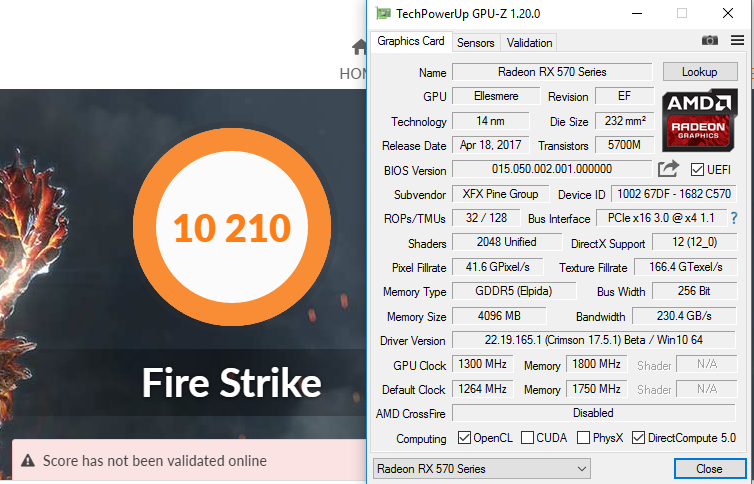Click the Bus Interface value PCIe x16 3.0

click(662, 218)
